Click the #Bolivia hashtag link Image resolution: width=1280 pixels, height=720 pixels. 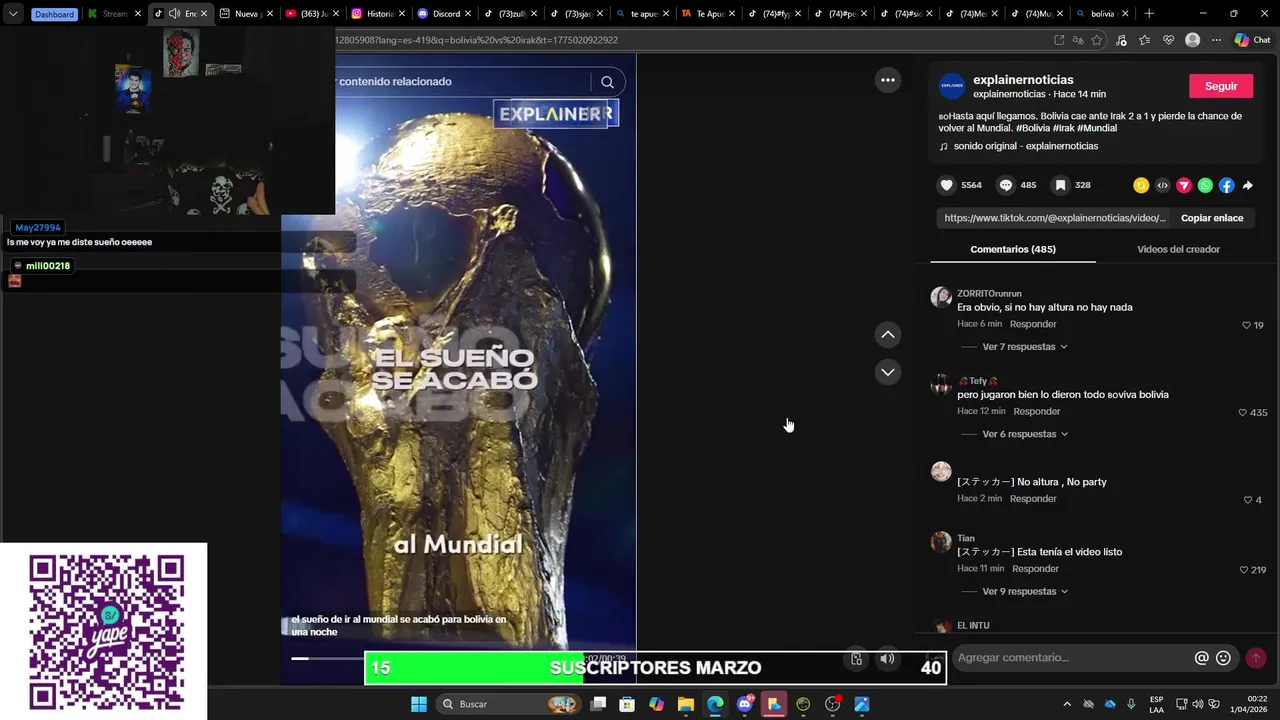tap(1032, 128)
